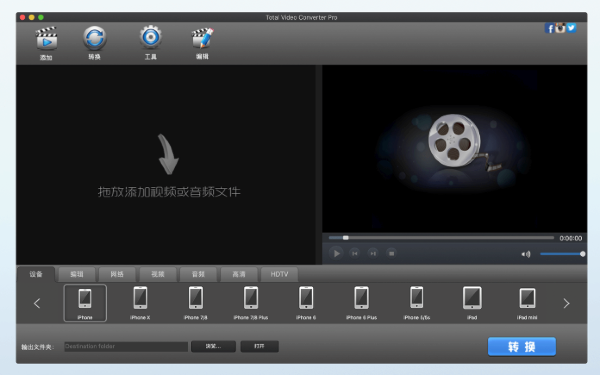This screenshot has width=600, height=375.
Task: Show more device presets with right chevron
Action: click(x=566, y=303)
